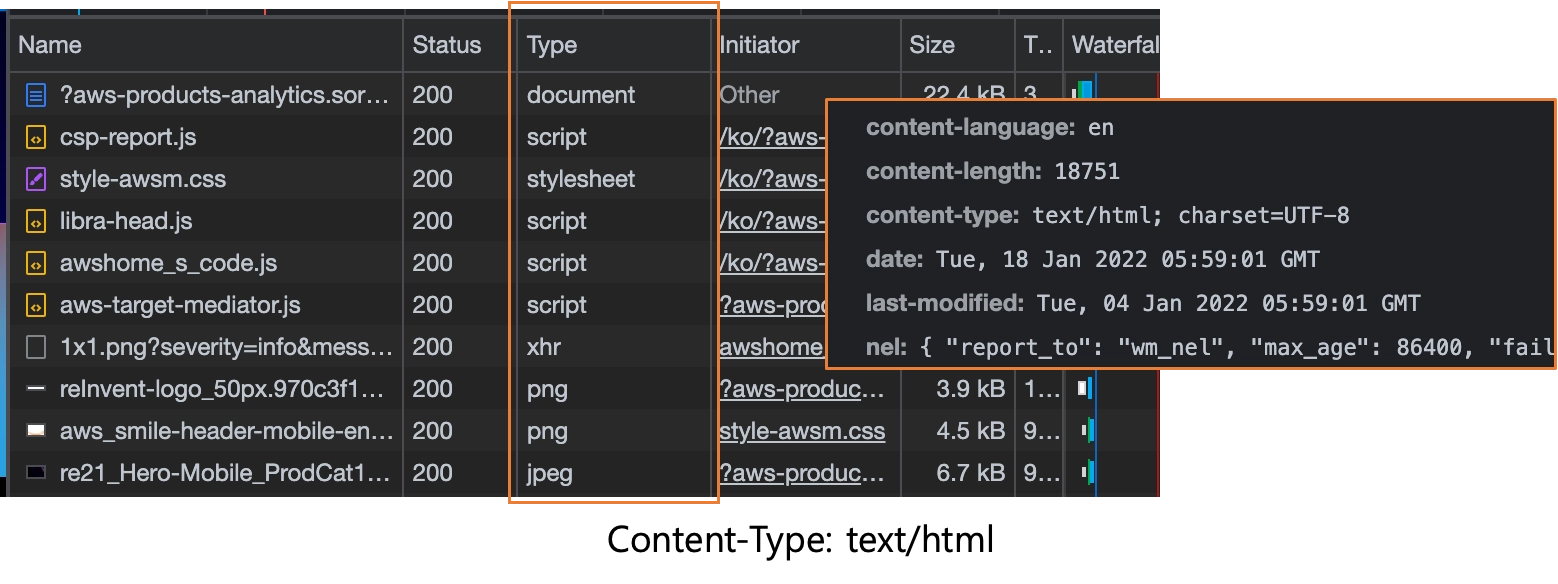Select the libra-head.js request name
The image size is (1558, 584).
click(x=126, y=221)
